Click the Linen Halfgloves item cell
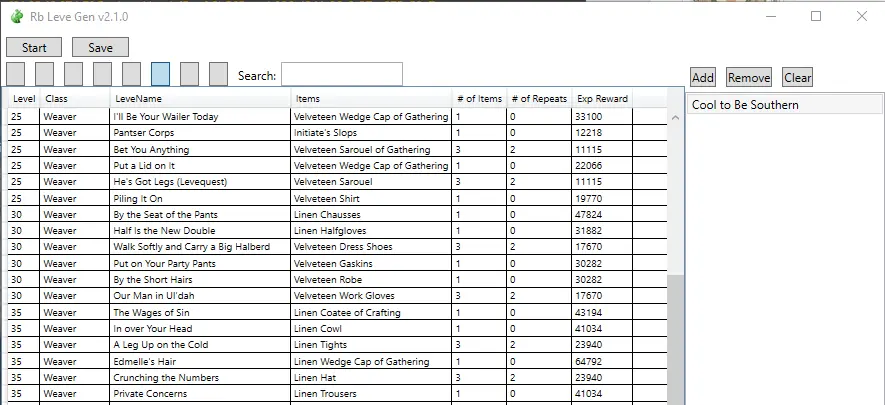The image size is (885, 405). point(371,231)
